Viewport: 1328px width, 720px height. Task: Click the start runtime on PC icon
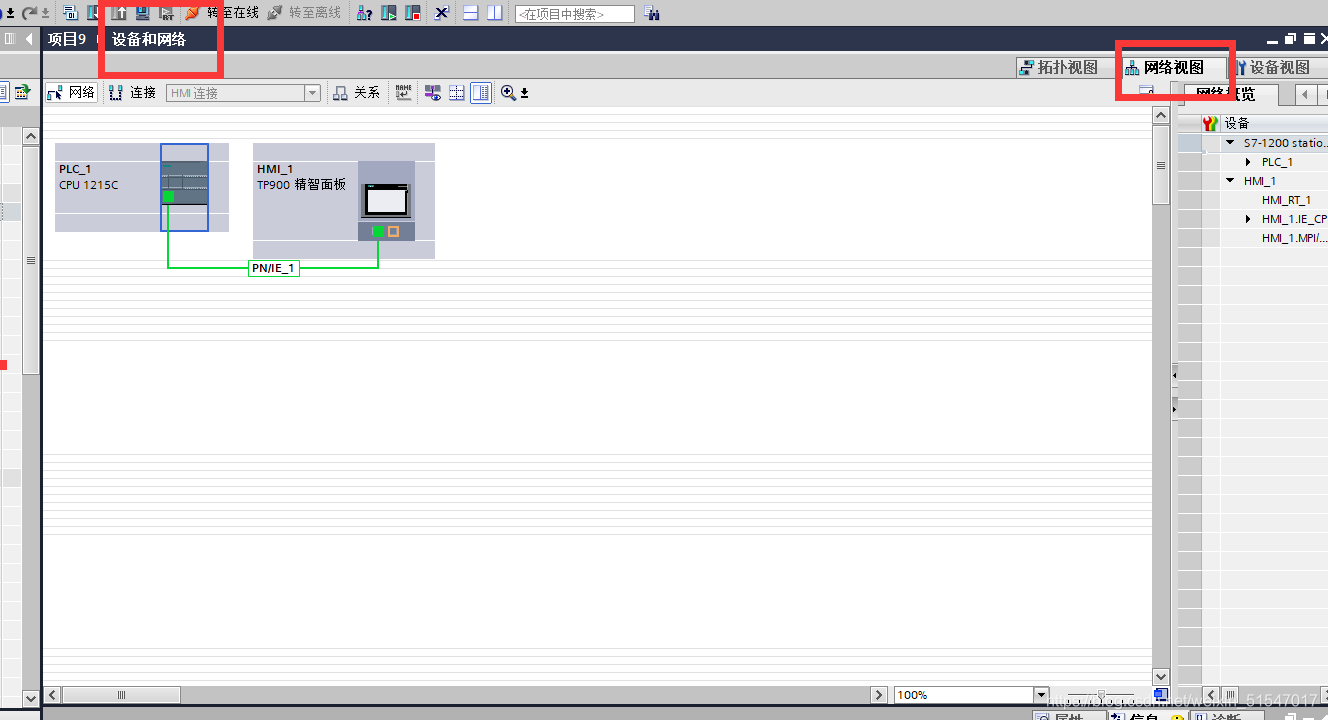click(x=166, y=13)
